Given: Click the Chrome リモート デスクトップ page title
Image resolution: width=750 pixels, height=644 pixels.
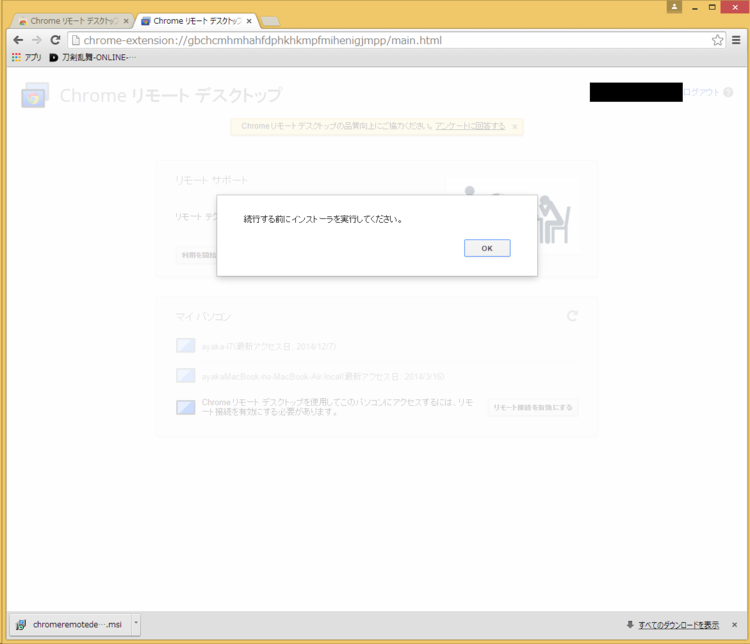Looking at the screenshot, I should tap(171, 95).
